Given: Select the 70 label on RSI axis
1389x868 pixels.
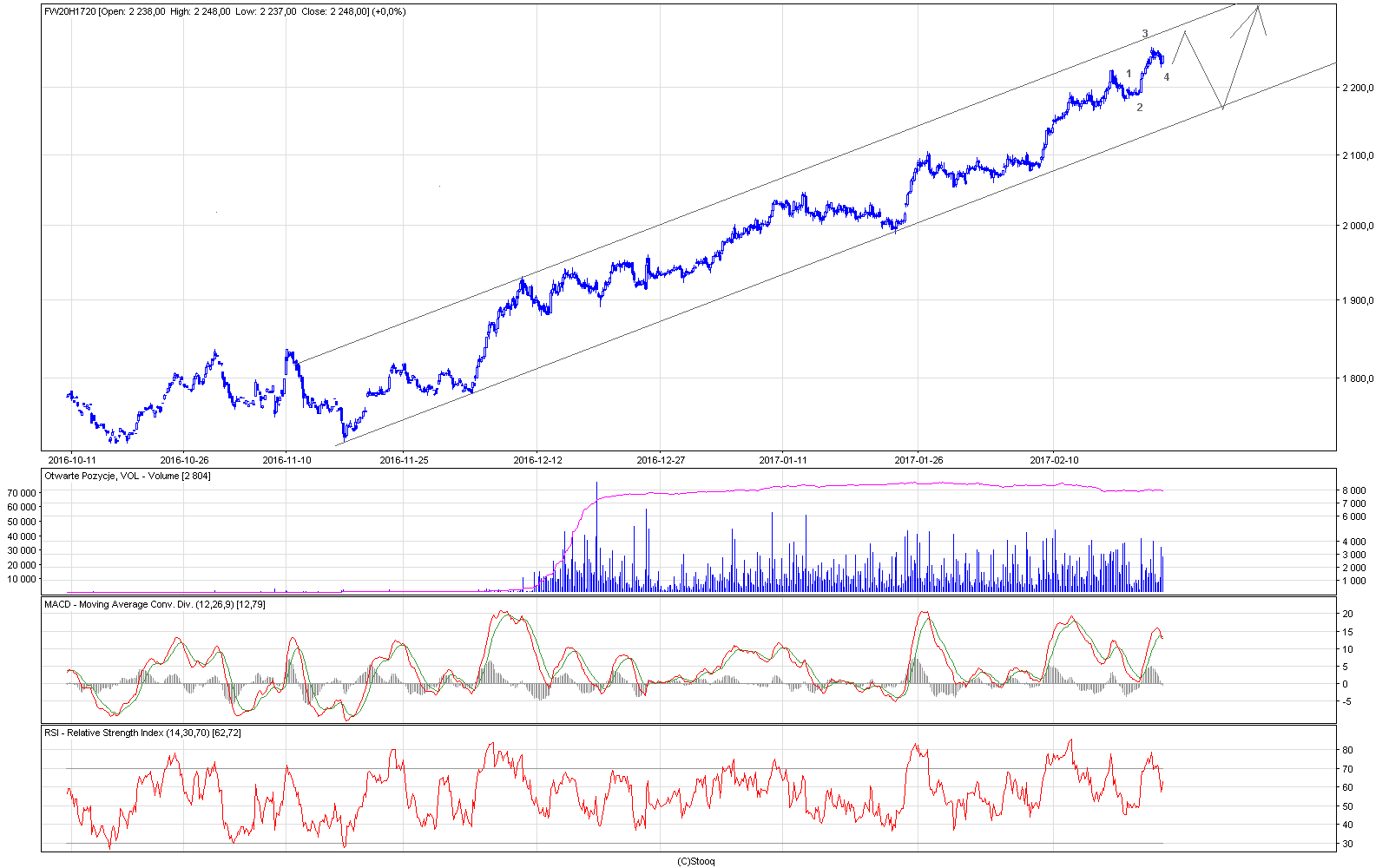Looking at the screenshot, I should pyautogui.click(x=1348, y=769).
